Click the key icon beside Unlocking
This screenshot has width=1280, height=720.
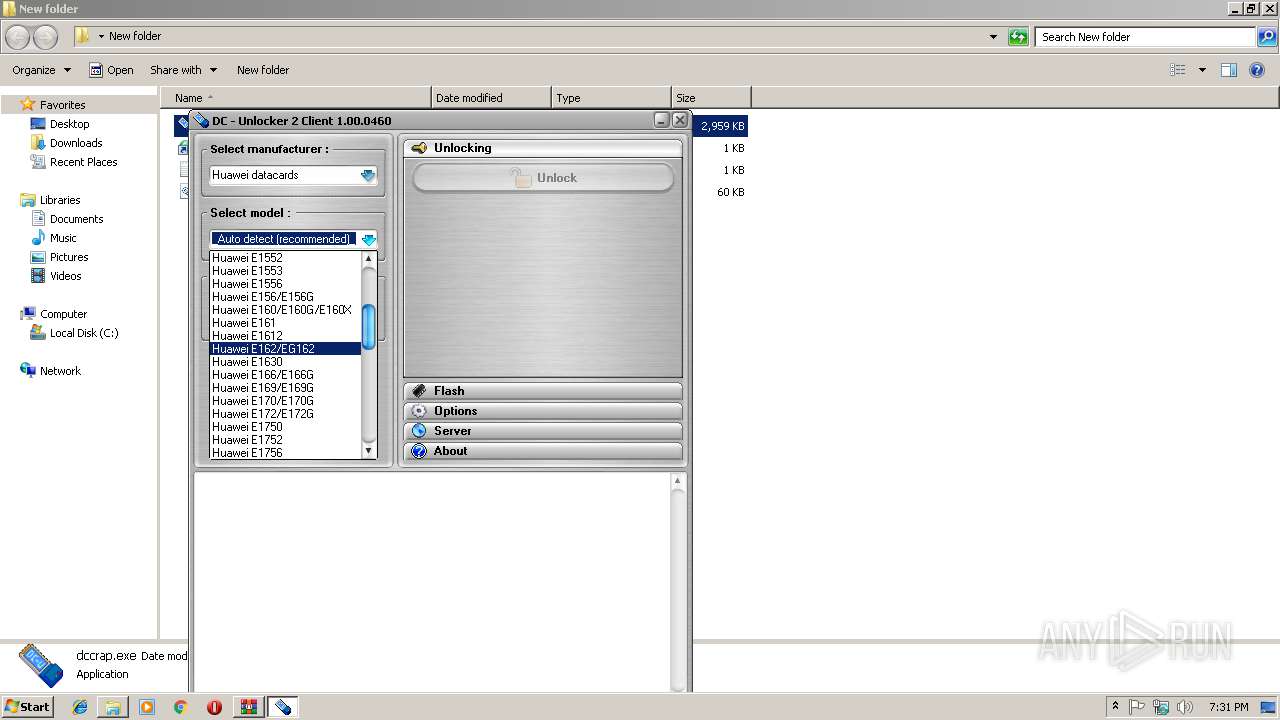tap(419, 148)
